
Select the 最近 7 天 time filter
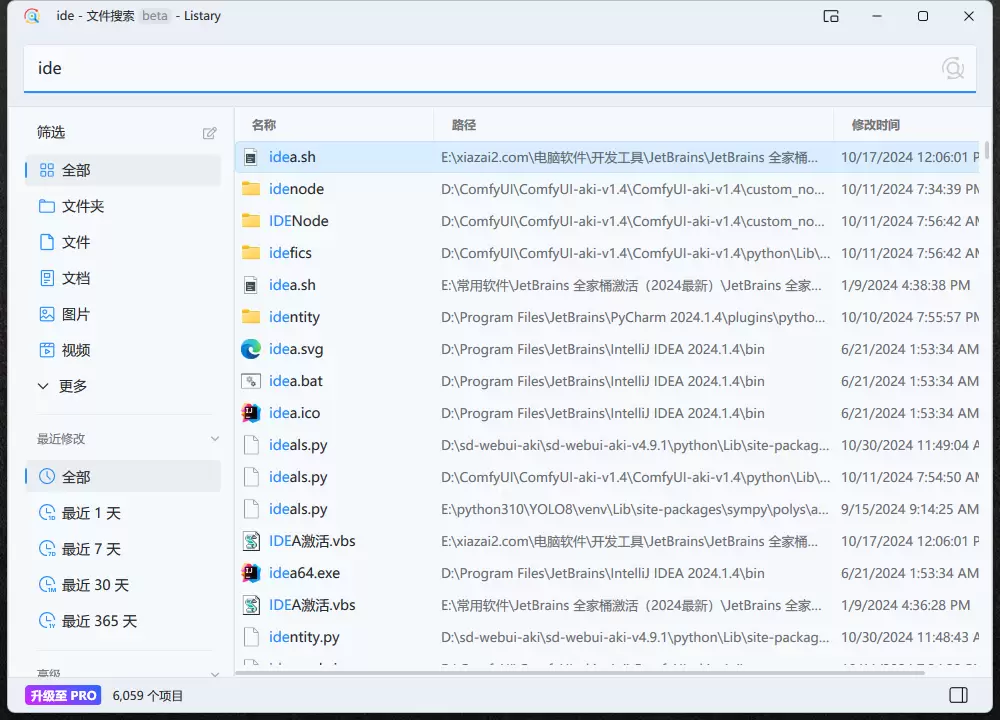coord(123,549)
